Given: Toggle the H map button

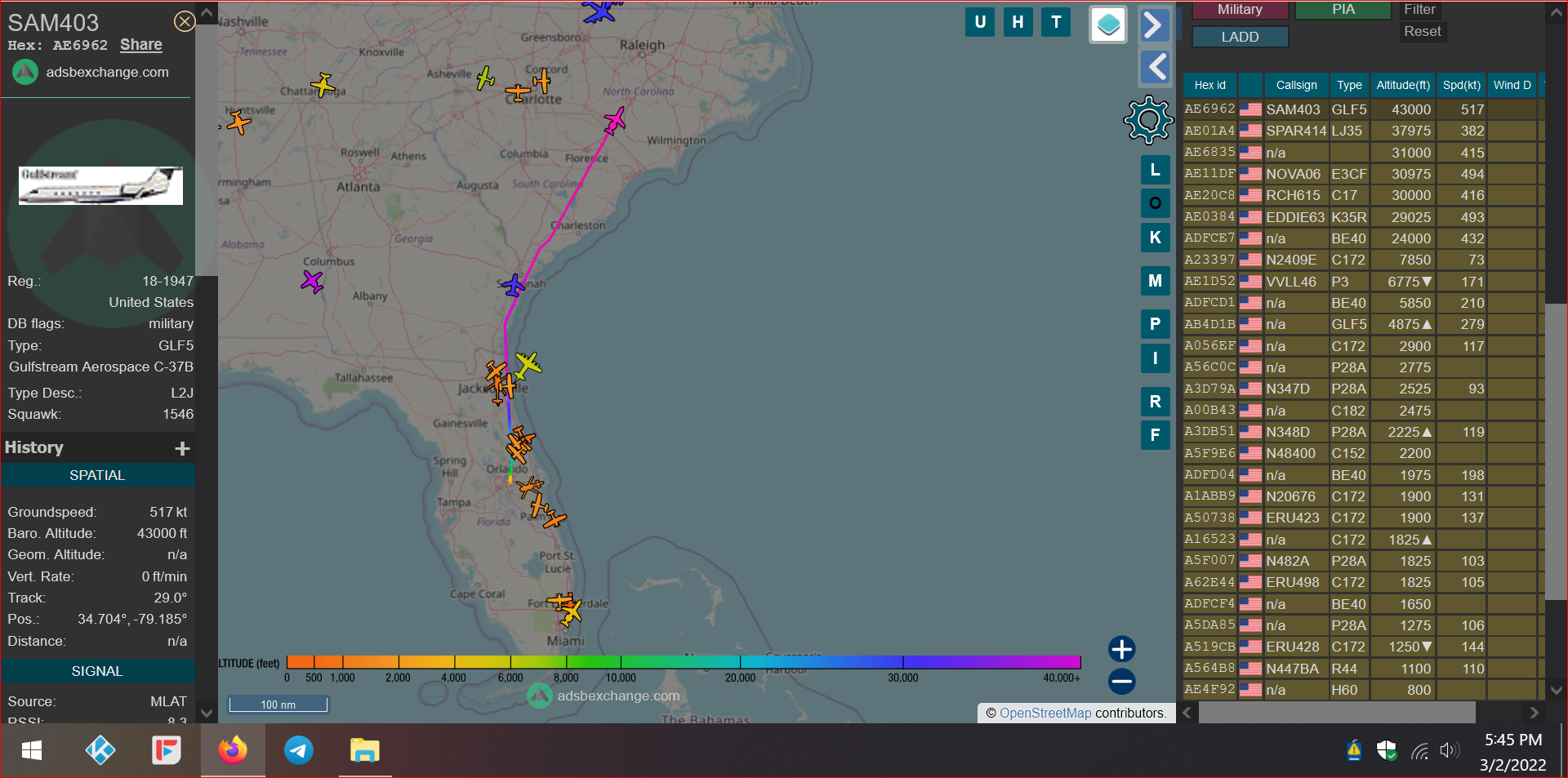Looking at the screenshot, I should click(x=1018, y=22).
